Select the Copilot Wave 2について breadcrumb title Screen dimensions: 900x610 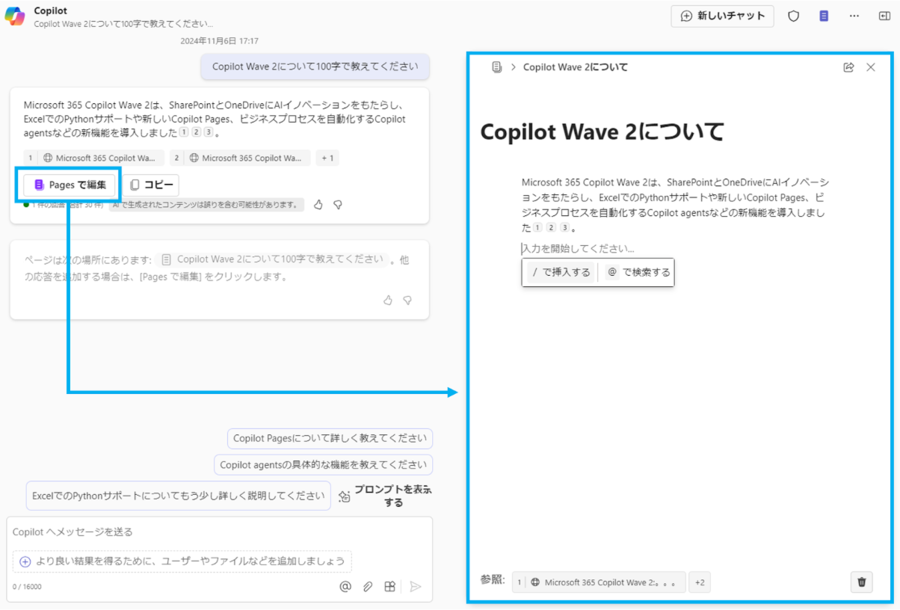tap(575, 67)
